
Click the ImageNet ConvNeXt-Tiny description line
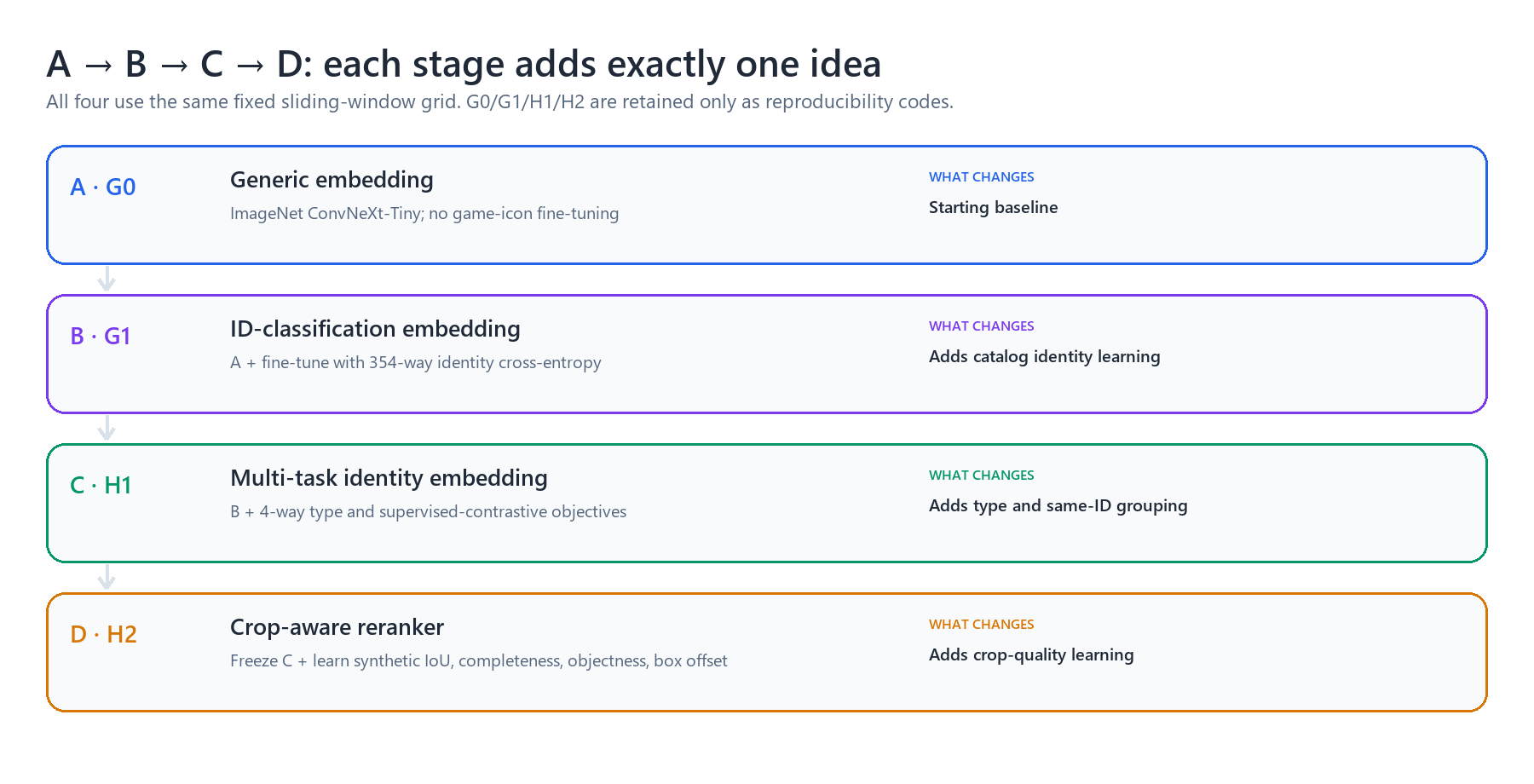click(x=424, y=213)
